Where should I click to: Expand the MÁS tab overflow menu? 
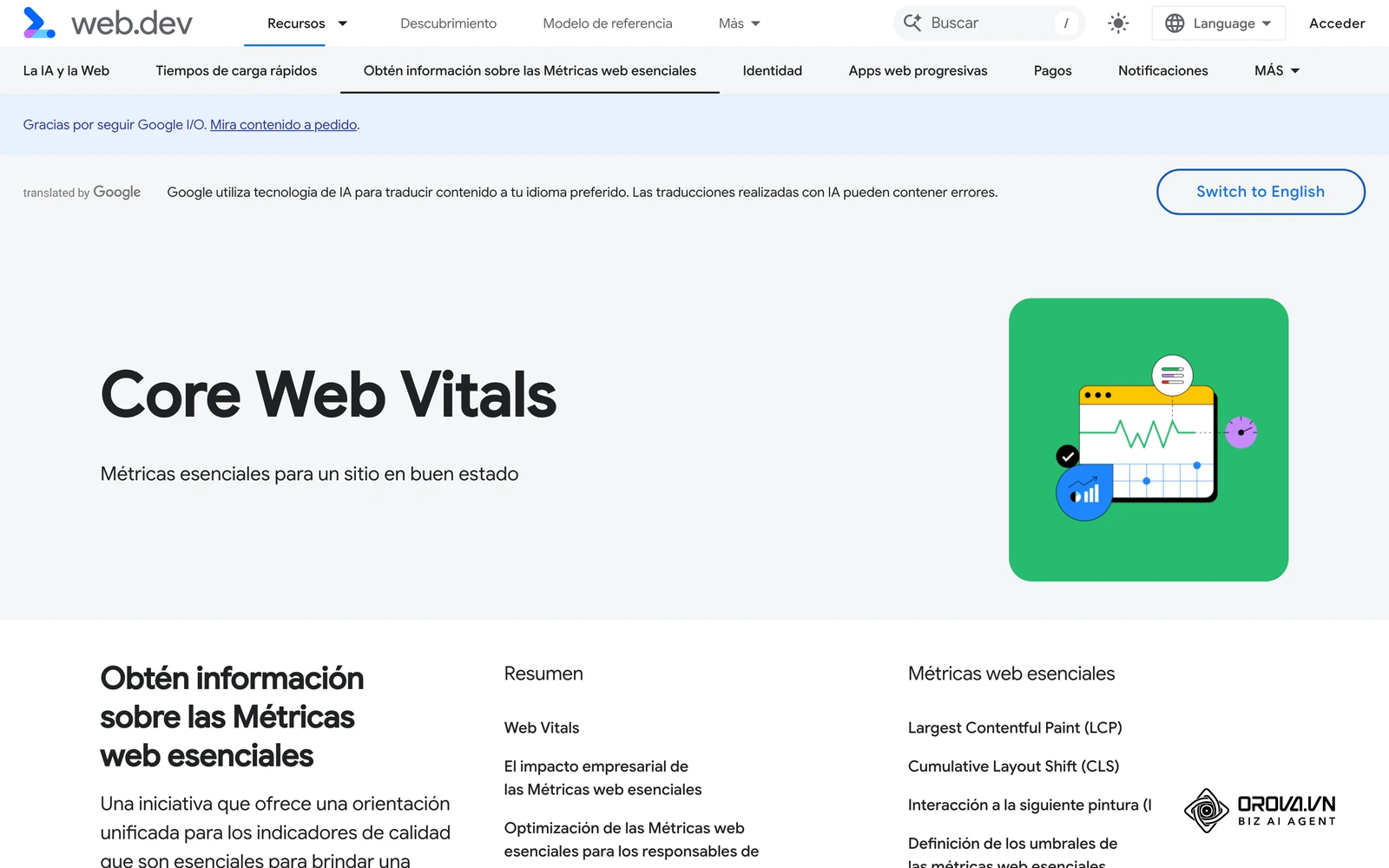tap(1277, 70)
